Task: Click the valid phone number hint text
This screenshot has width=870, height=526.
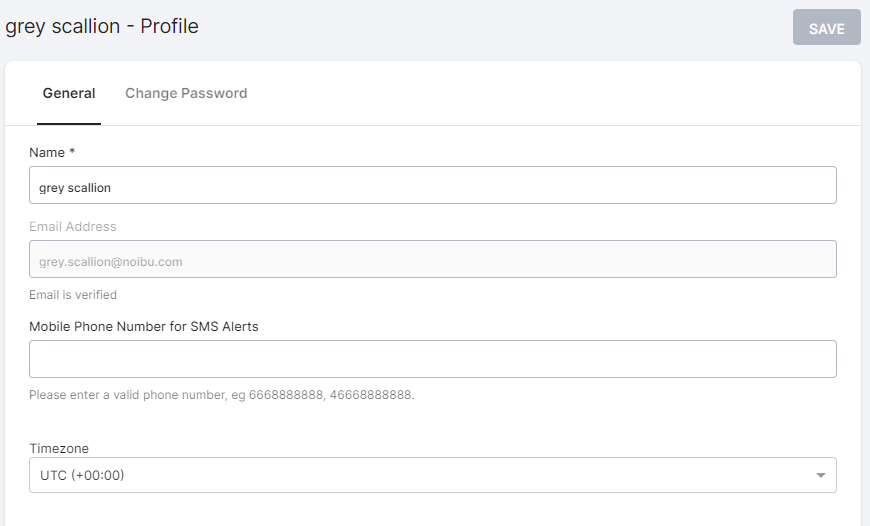Action: point(221,395)
